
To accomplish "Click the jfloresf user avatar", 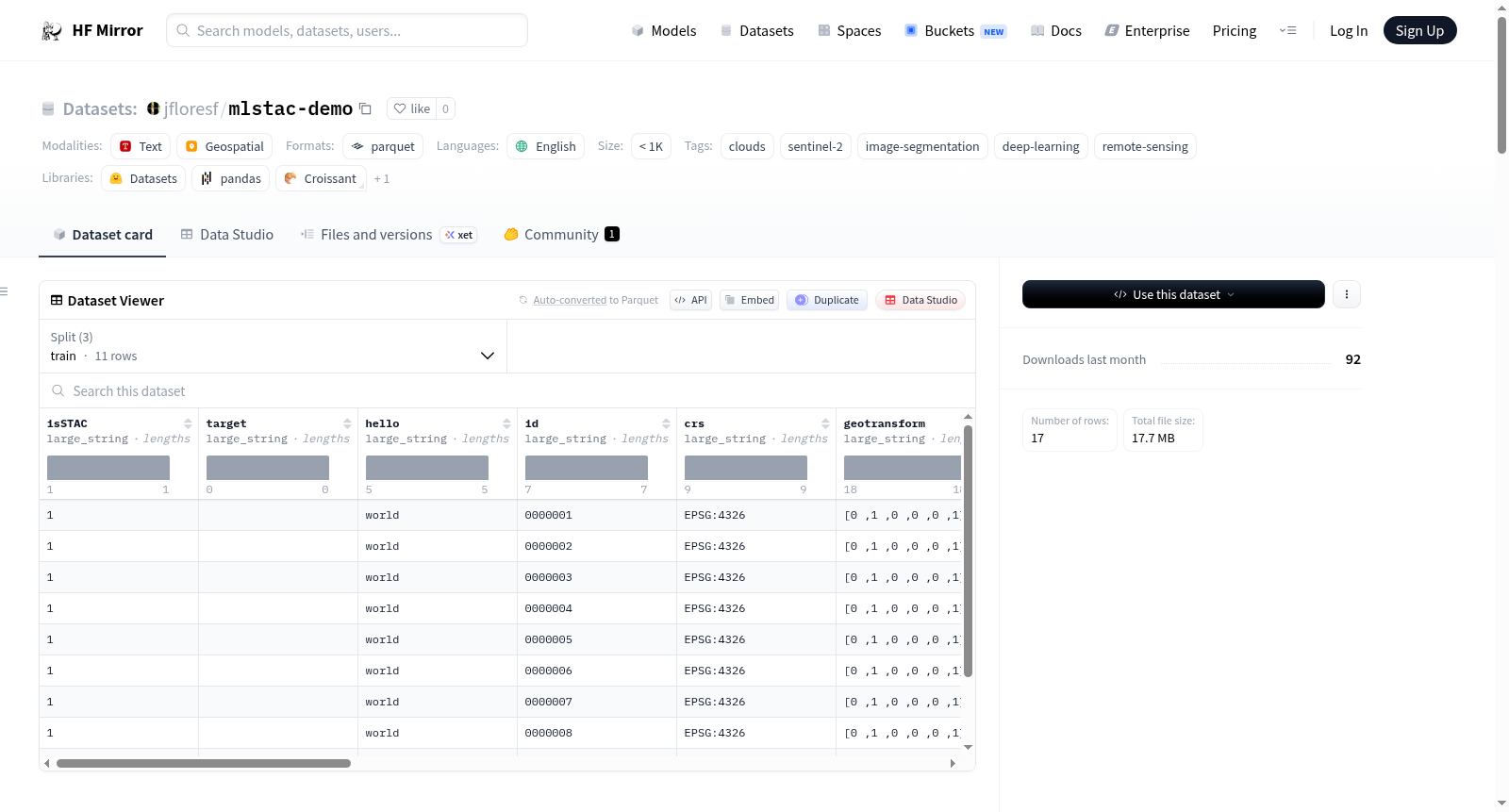I will tap(153, 108).
